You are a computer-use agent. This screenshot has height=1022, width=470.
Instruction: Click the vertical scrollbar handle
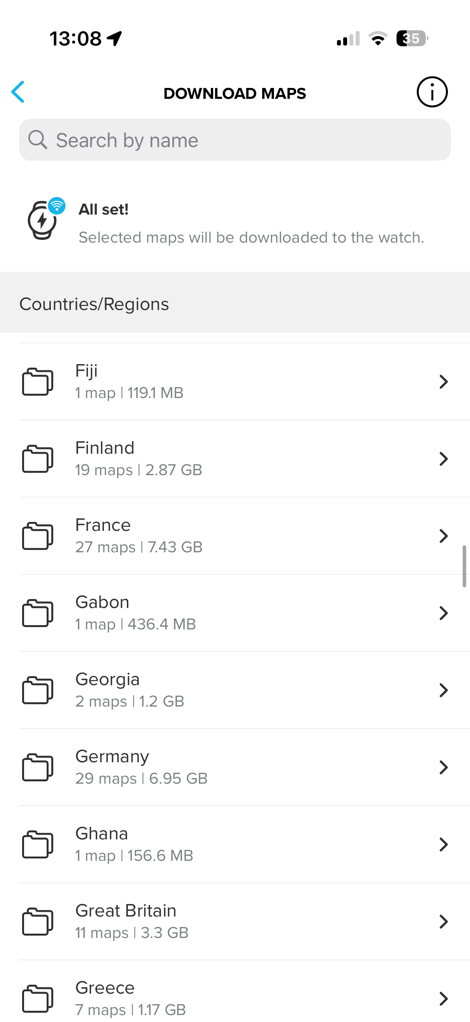pos(464,566)
